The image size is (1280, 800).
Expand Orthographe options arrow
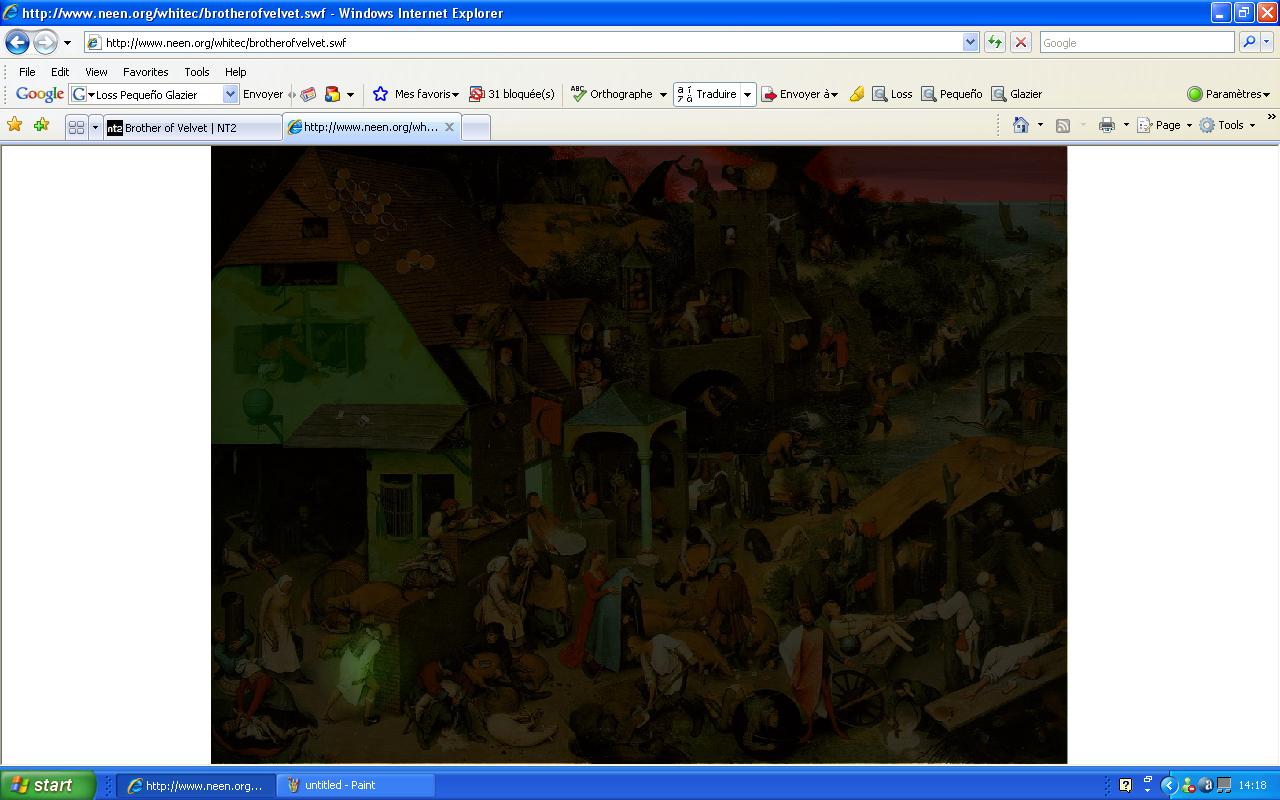663,95
